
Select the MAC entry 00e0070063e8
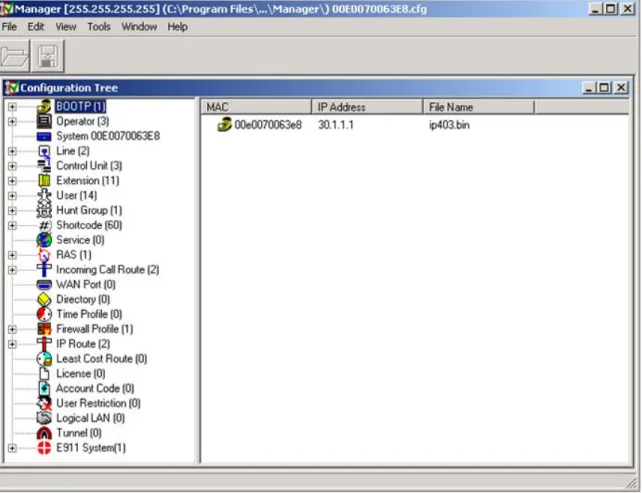(x=268, y=124)
